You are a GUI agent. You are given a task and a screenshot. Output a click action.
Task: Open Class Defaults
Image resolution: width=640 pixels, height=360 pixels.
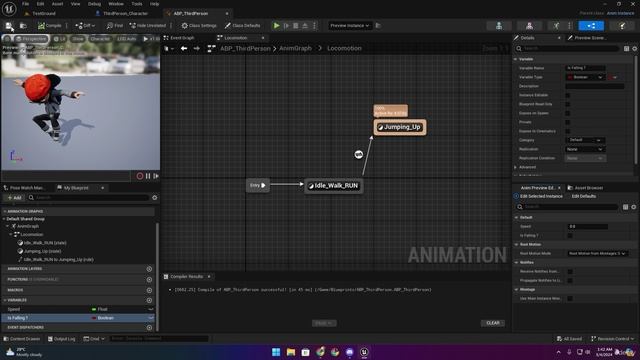242,26
